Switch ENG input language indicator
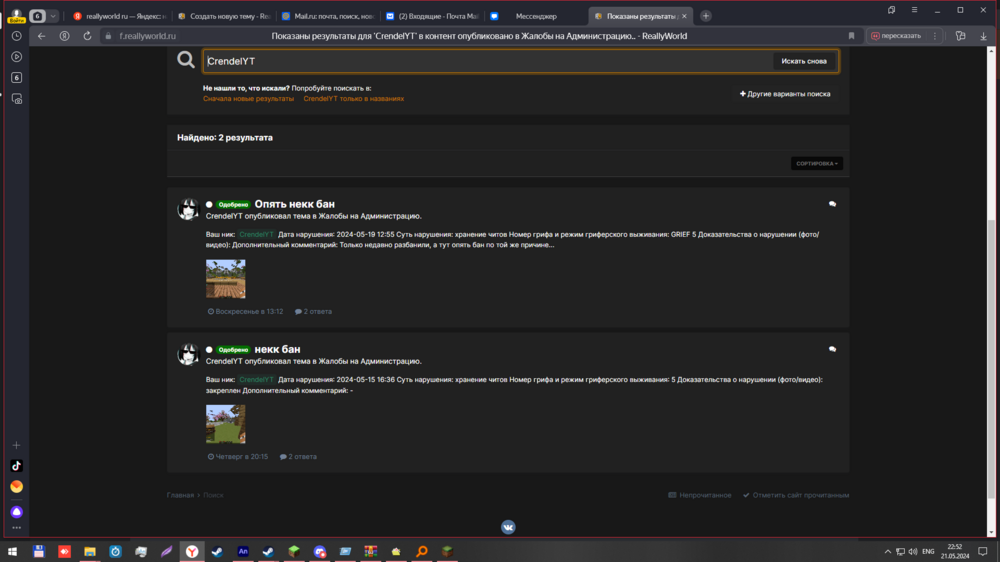1000x562 pixels. pos(928,552)
